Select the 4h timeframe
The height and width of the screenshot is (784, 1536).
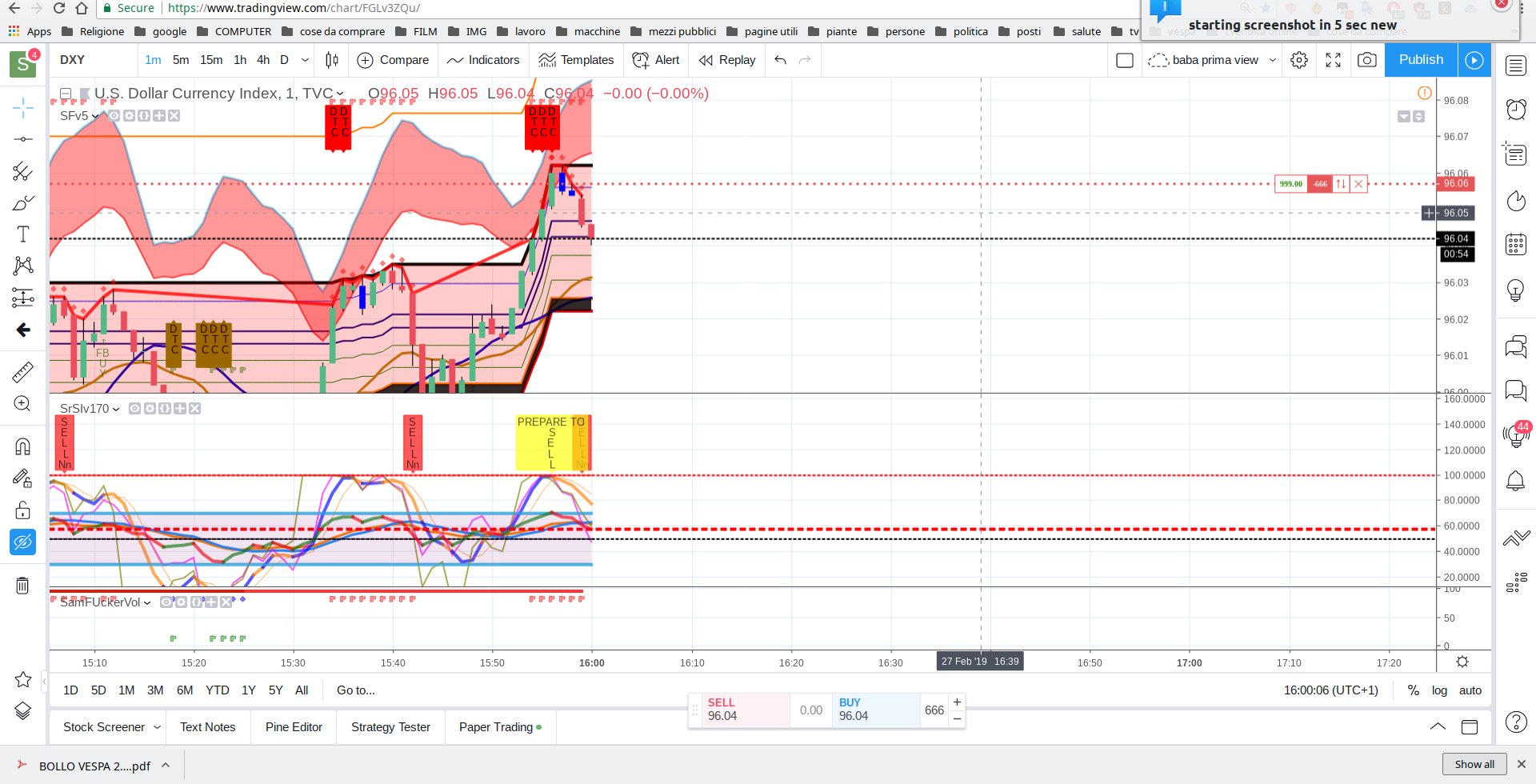[x=263, y=60]
